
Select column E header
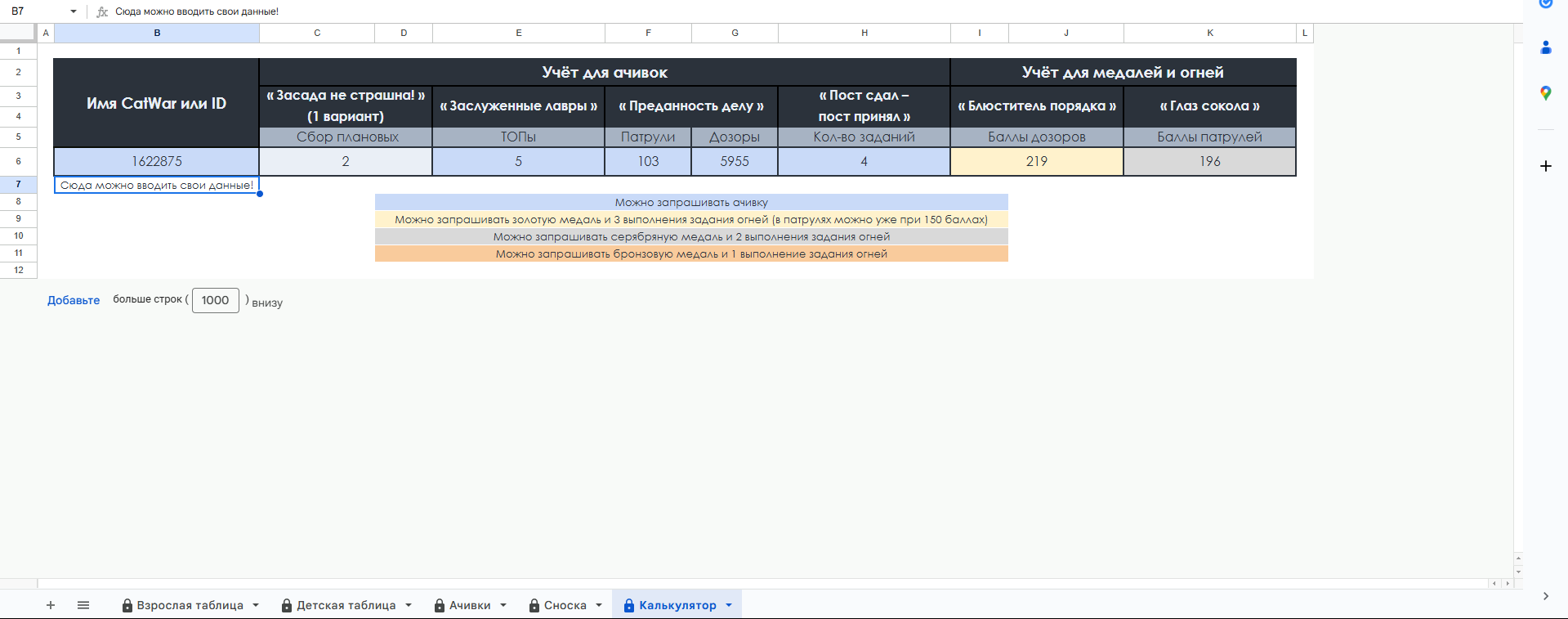[519, 33]
